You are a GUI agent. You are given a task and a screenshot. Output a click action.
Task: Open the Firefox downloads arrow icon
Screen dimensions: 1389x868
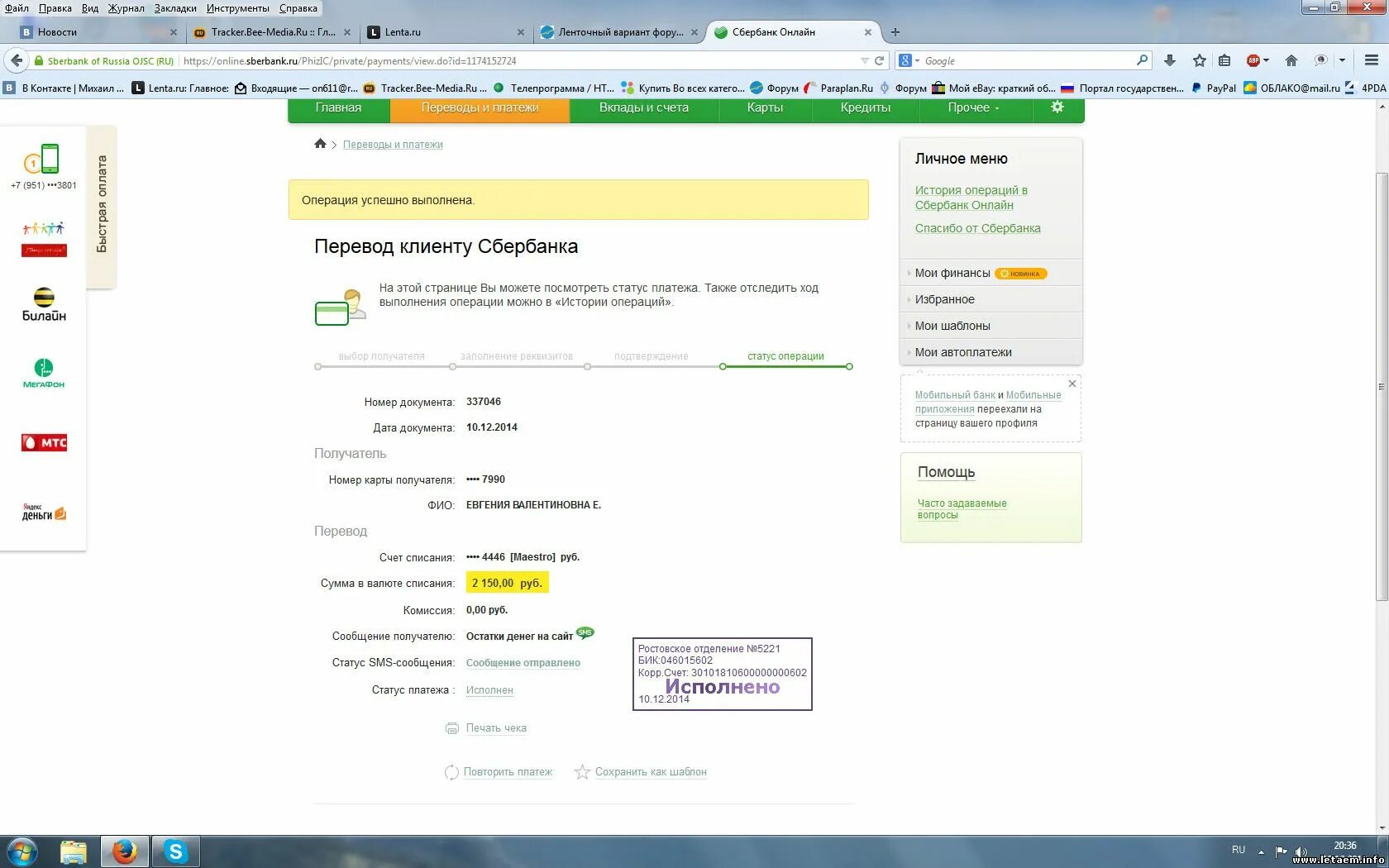(1169, 60)
